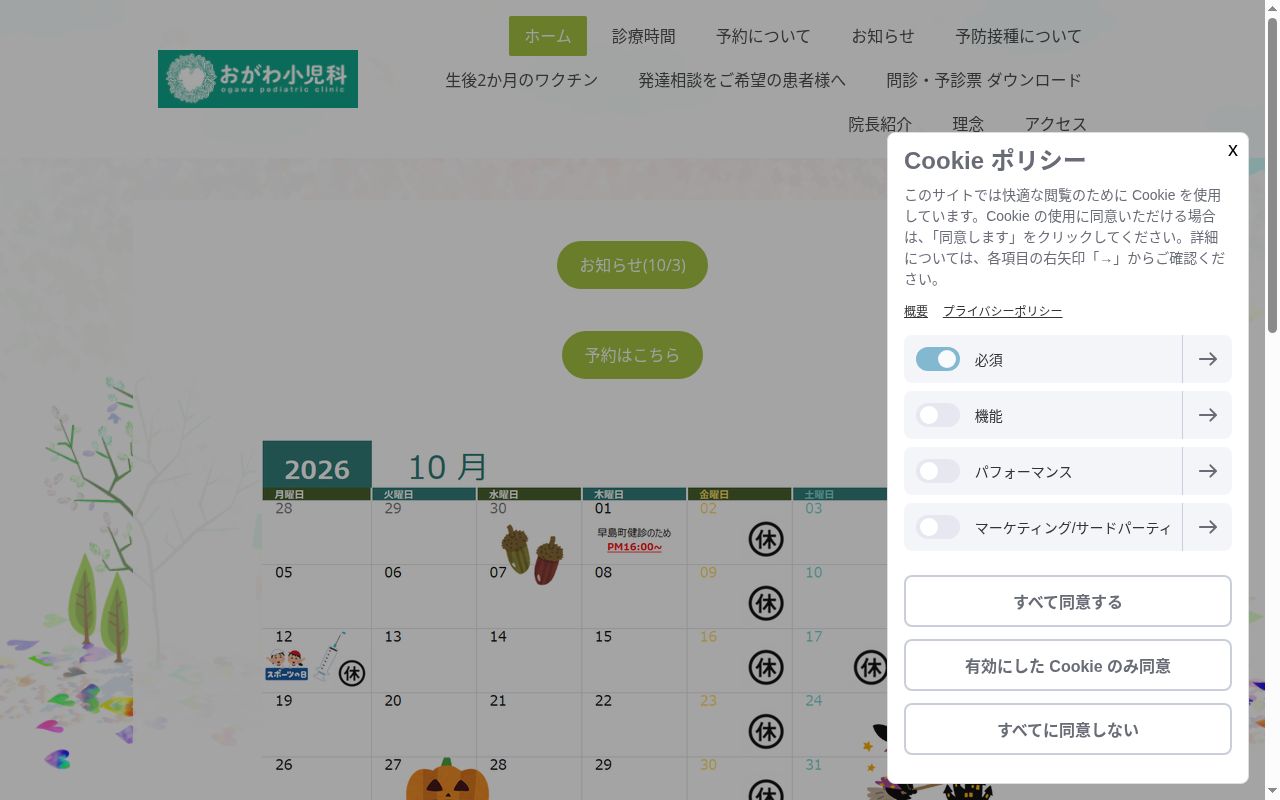This screenshot has height=800, width=1280.
Task: Enable the パフォーマンス cookie switch
Action: (938, 471)
